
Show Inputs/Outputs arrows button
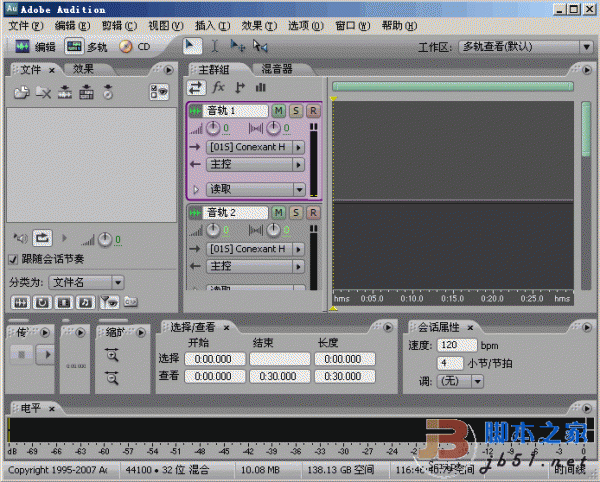pos(196,88)
